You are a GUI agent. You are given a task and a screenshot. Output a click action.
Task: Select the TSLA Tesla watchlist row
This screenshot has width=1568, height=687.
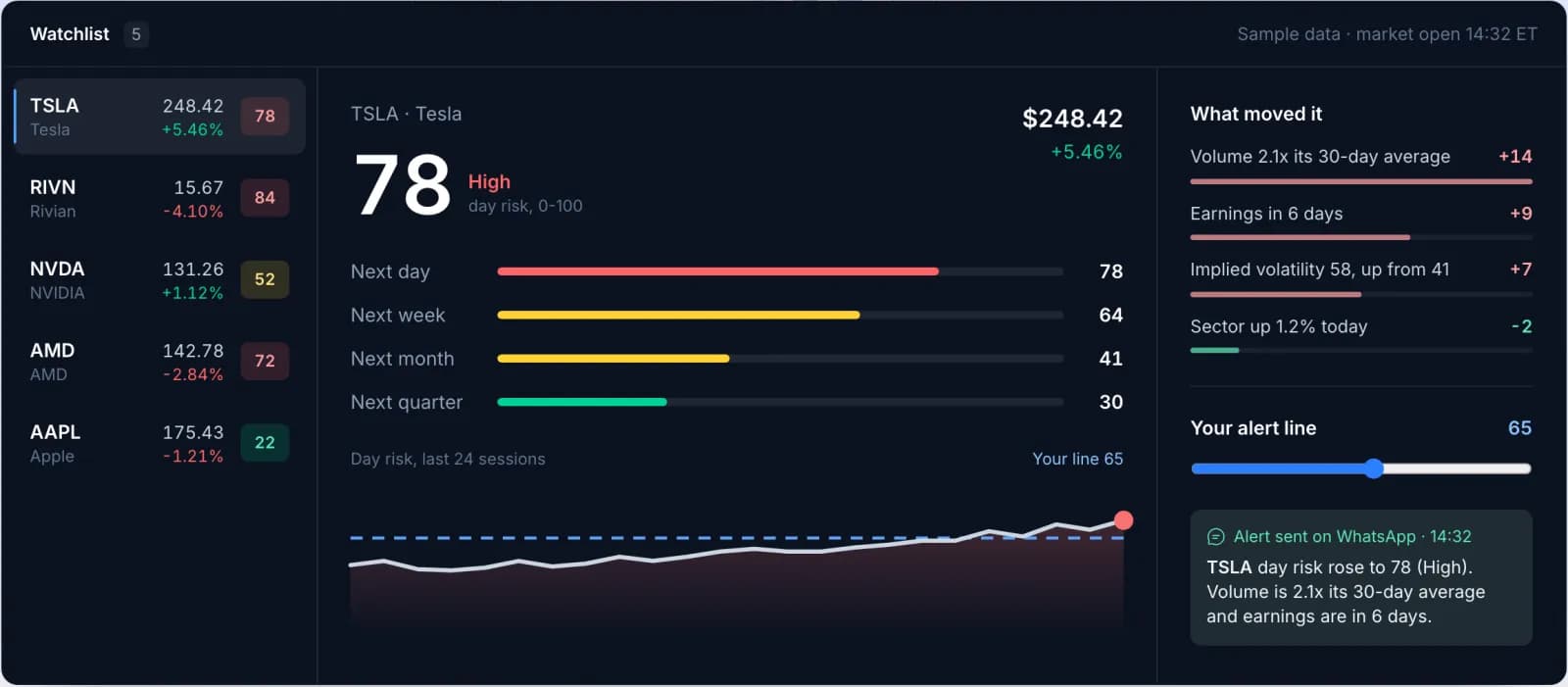tap(159, 117)
